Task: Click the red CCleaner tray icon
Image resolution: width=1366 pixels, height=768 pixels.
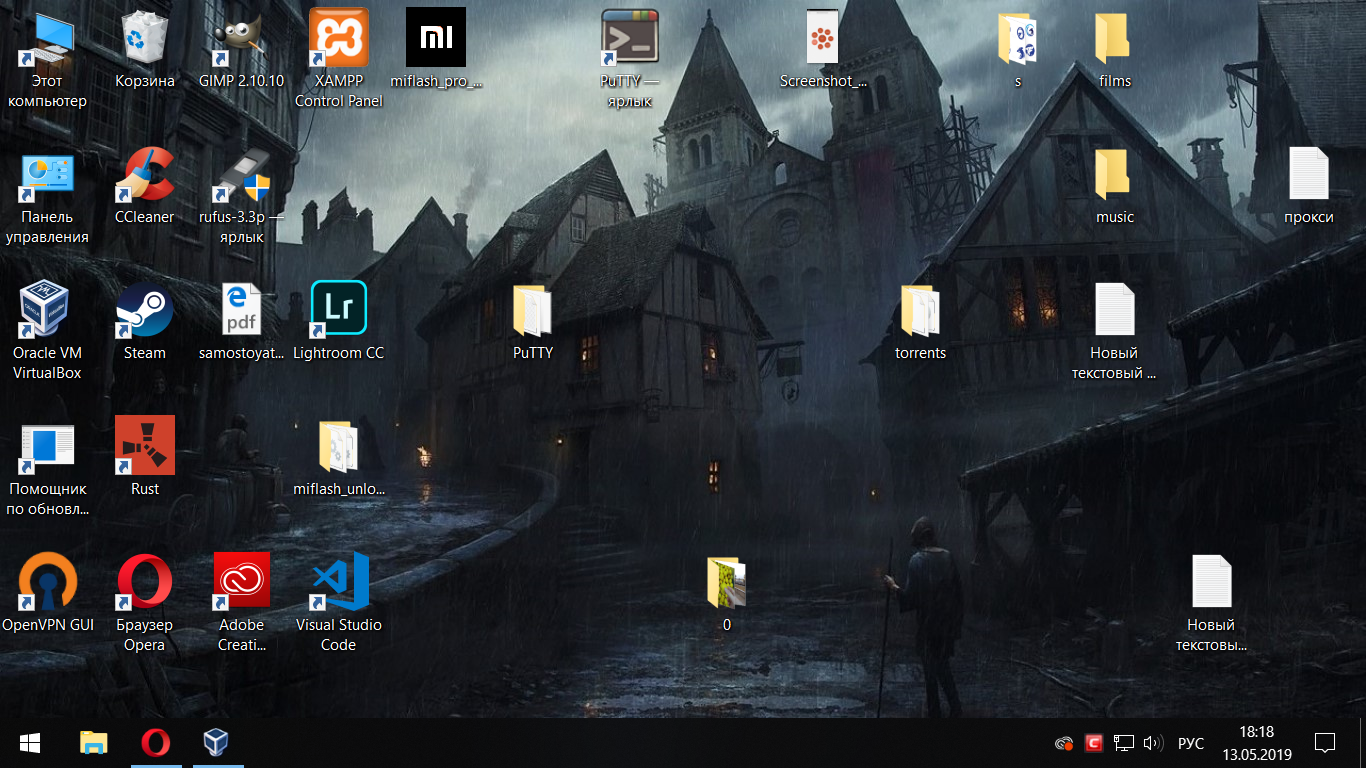Action: [1095, 743]
